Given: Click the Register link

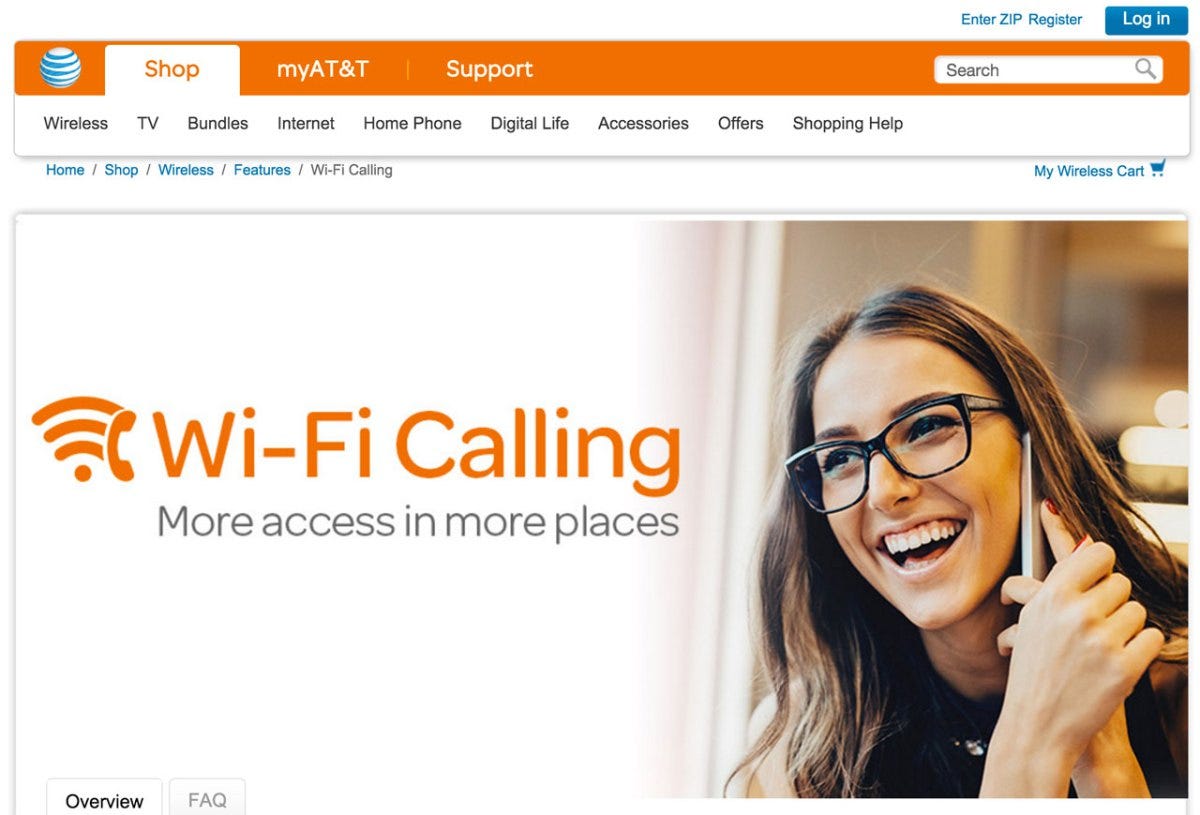Looking at the screenshot, I should coord(1055,20).
